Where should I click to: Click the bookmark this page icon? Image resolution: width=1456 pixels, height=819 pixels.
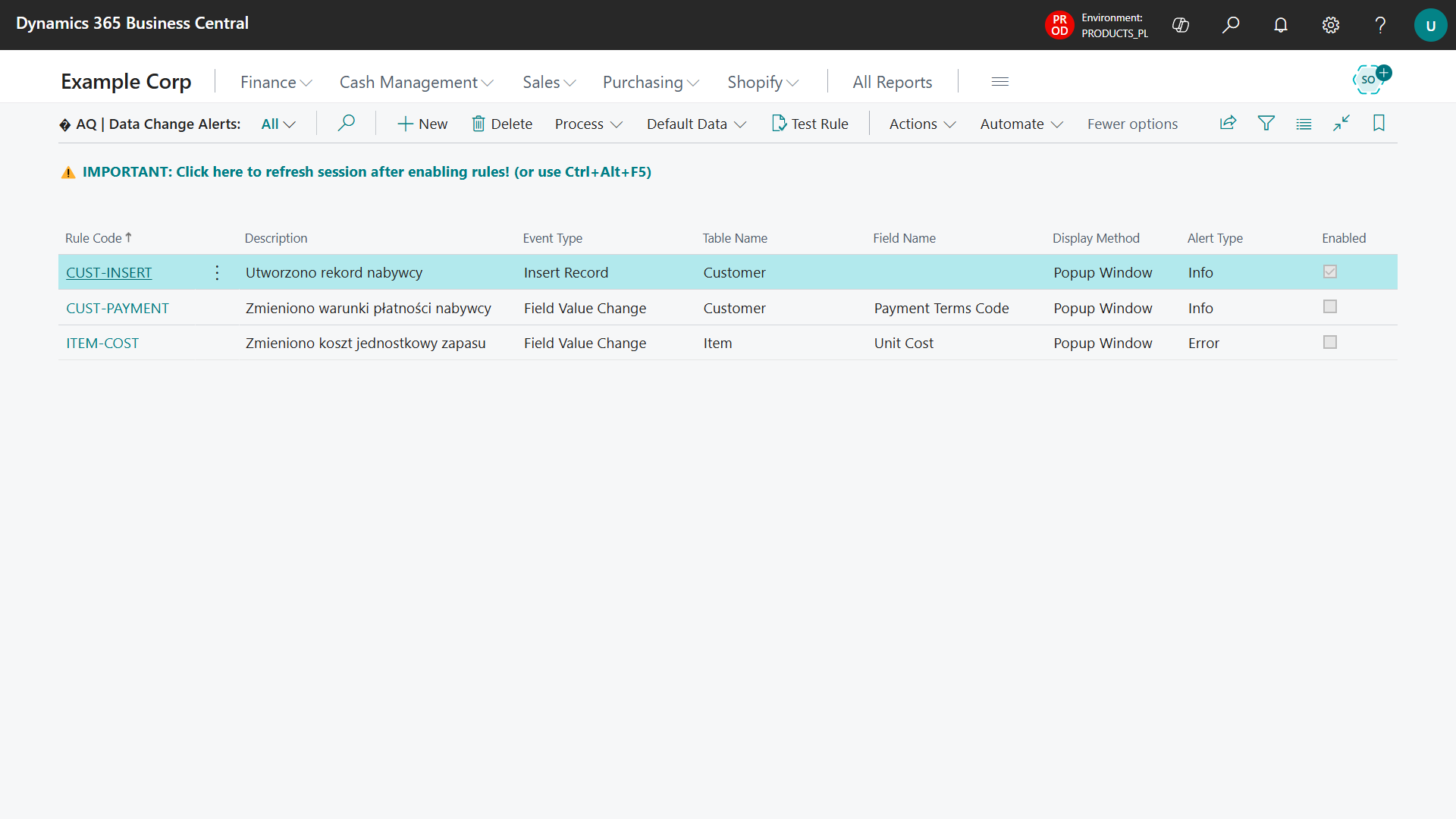pyautogui.click(x=1379, y=124)
